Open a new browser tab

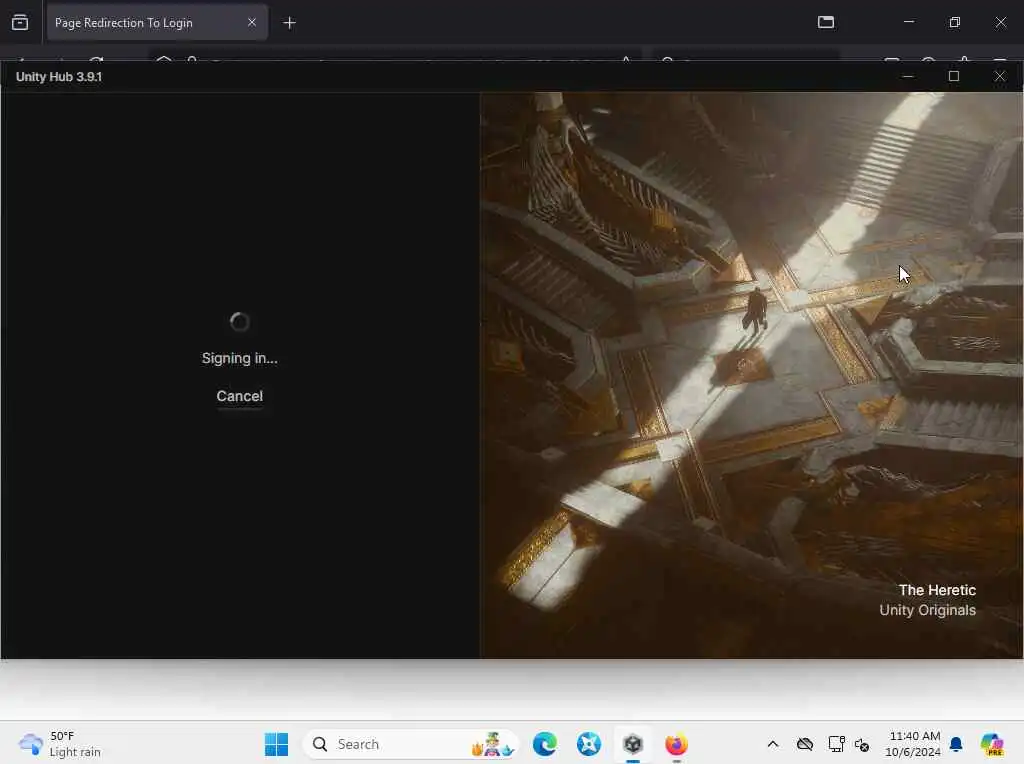[289, 23]
